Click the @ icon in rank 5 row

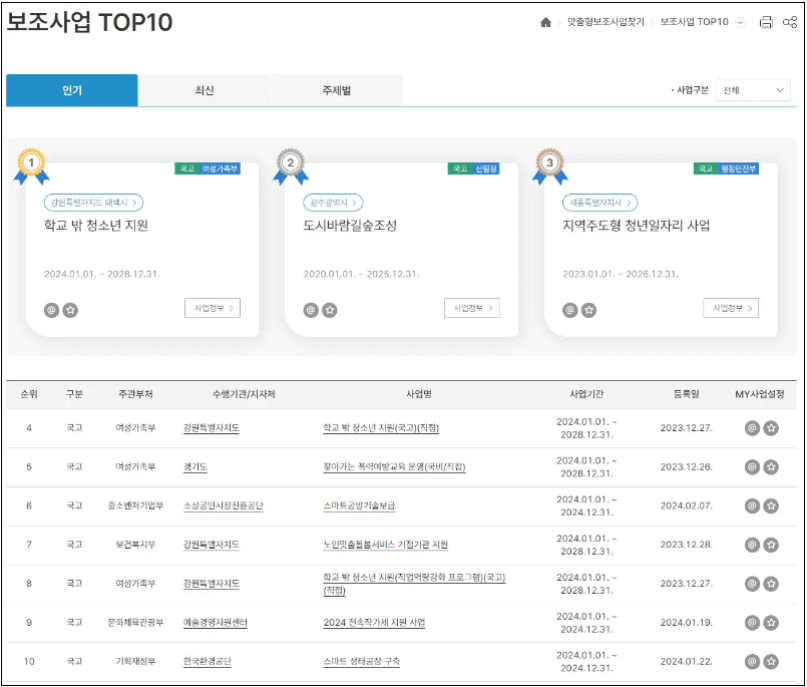click(752, 467)
